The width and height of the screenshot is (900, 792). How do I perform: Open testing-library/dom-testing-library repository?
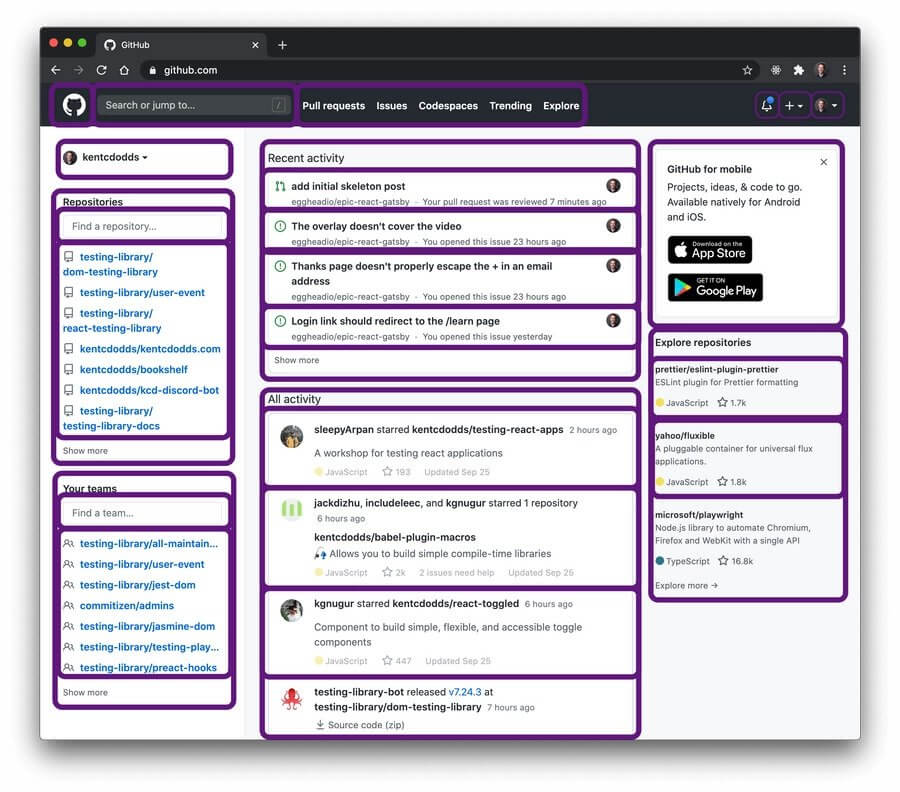tap(110, 265)
